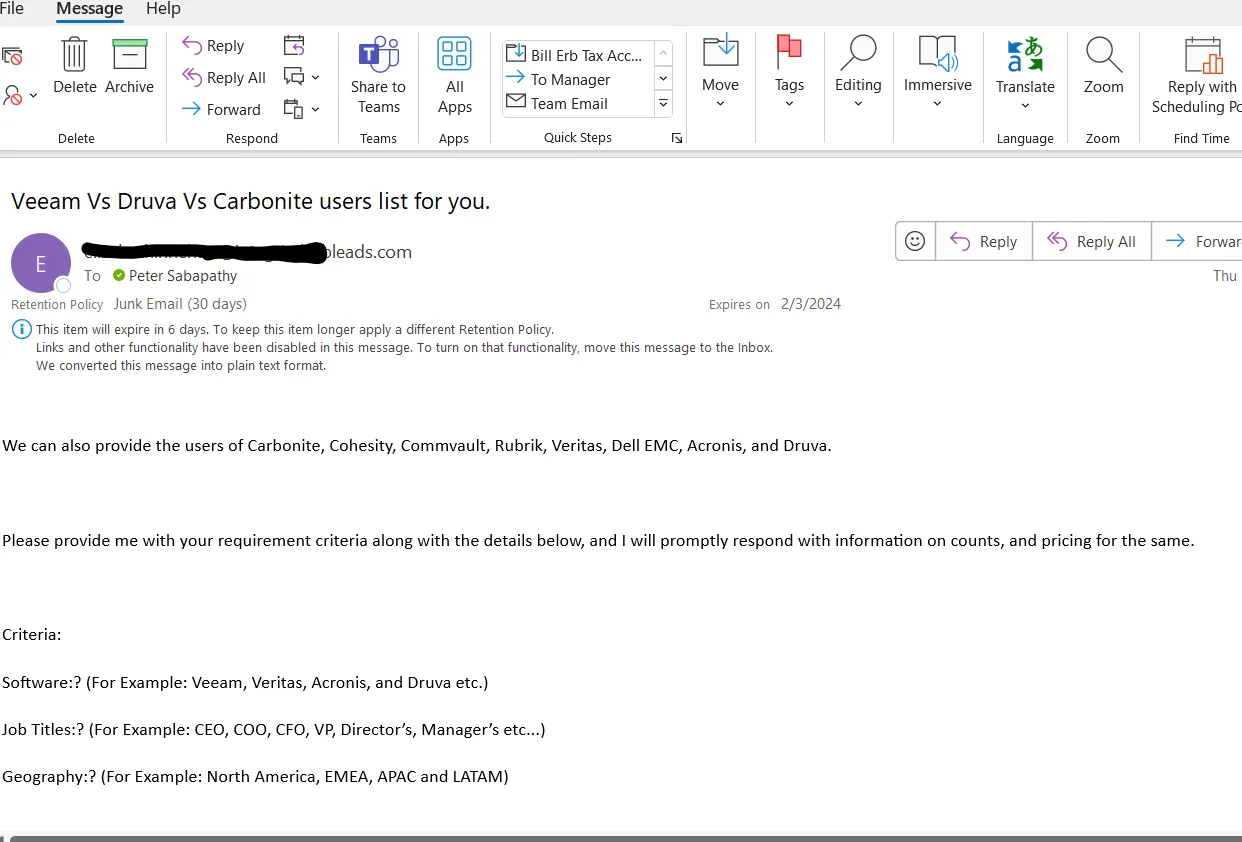Click the 'Geography:?' line in body
Image resolution: width=1242 pixels, height=842 pixels.
[x=255, y=776]
